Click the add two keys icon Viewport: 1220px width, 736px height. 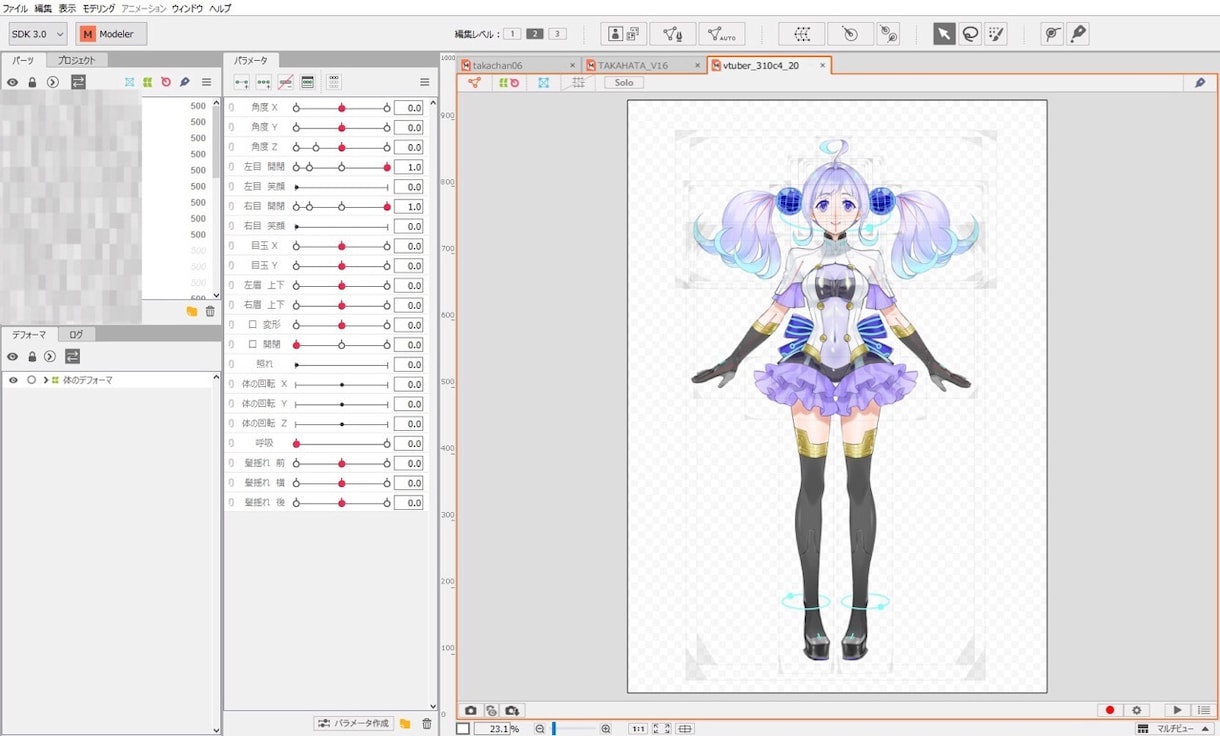click(241, 82)
